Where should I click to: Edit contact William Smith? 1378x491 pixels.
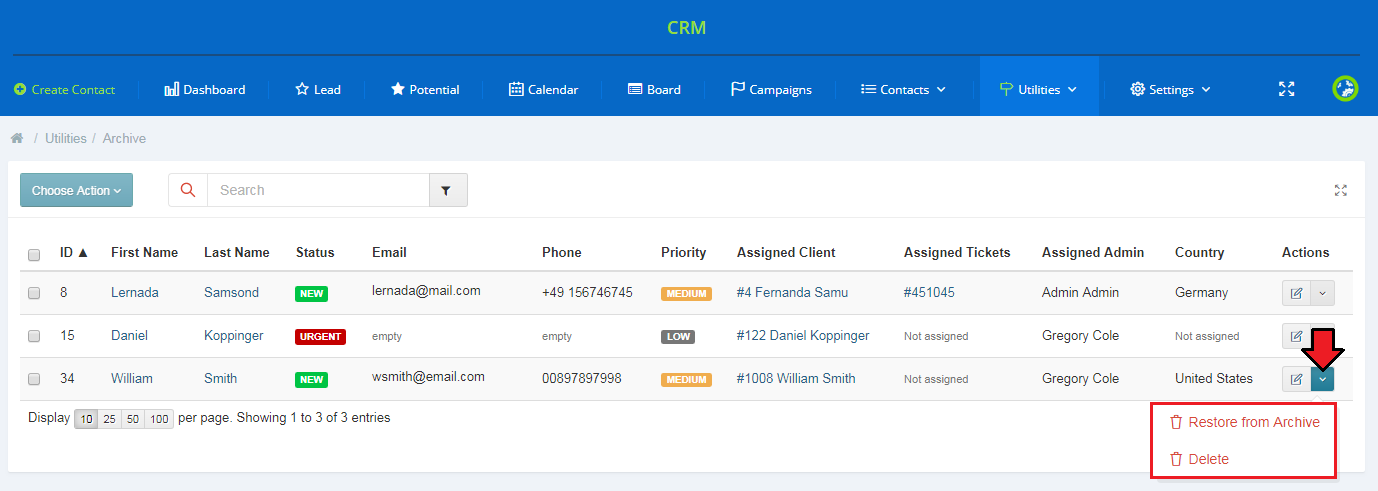click(x=1296, y=379)
